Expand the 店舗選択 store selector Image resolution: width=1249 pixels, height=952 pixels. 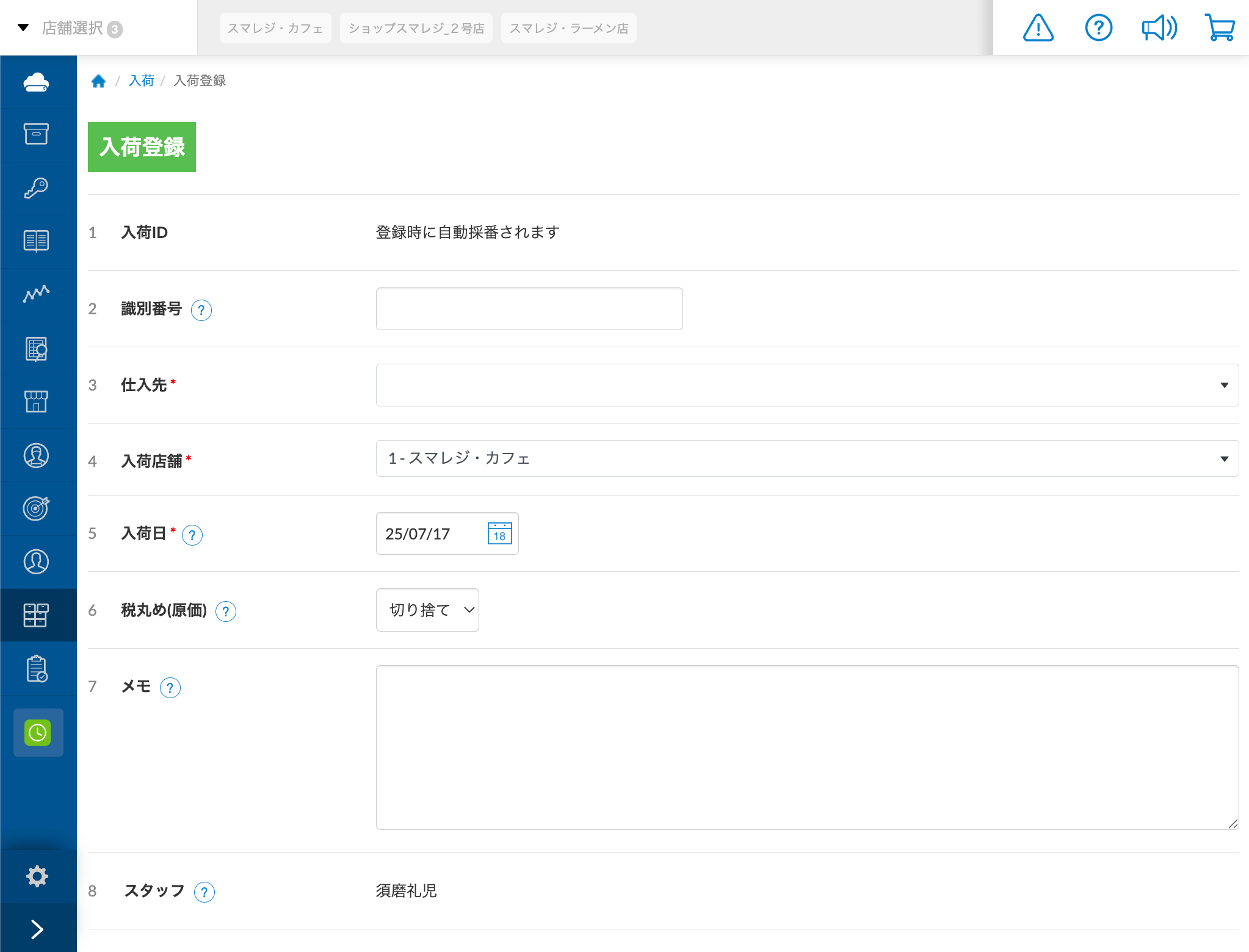[72, 28]
